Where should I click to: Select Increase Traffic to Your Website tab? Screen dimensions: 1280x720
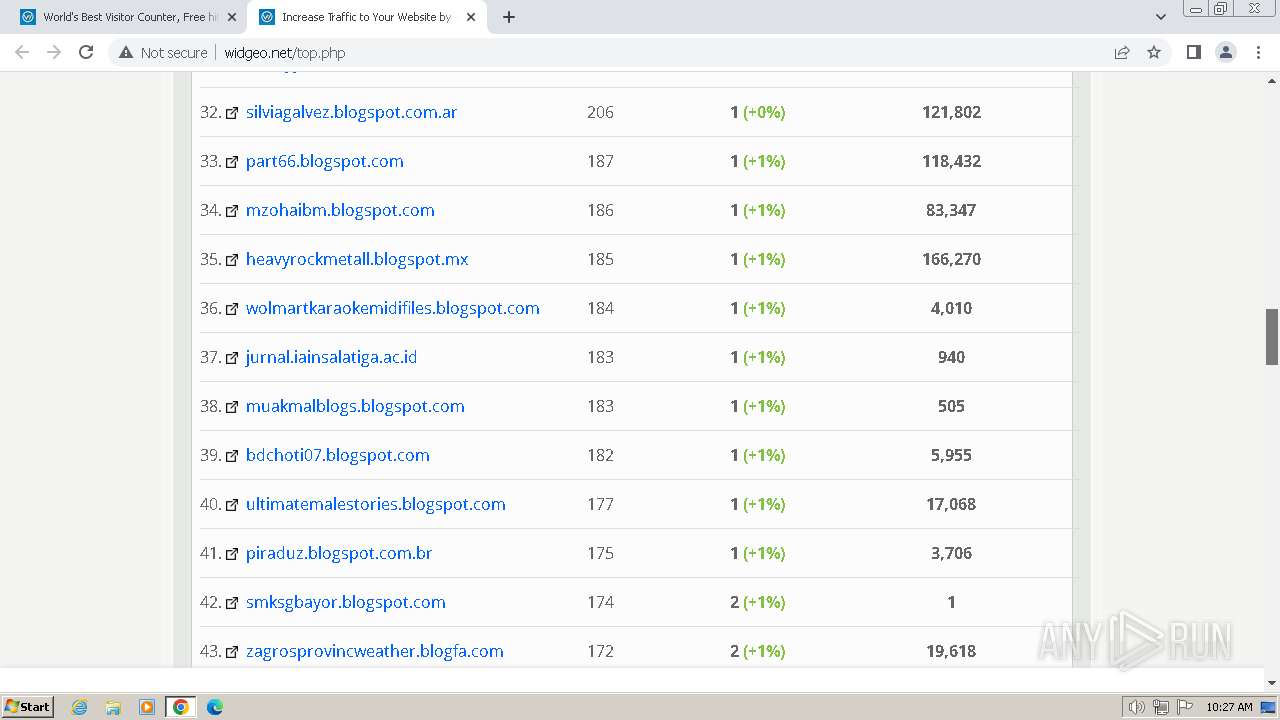(x=366, y=17)
